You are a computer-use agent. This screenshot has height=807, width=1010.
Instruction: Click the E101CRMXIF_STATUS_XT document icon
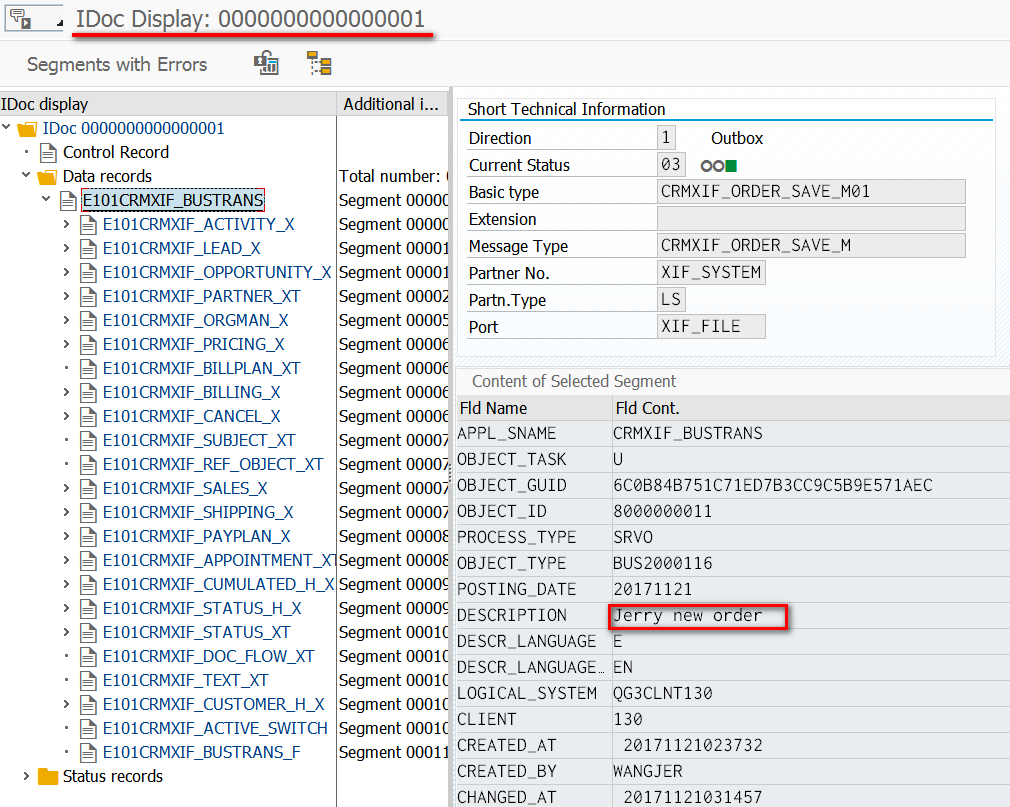[88, 632]
